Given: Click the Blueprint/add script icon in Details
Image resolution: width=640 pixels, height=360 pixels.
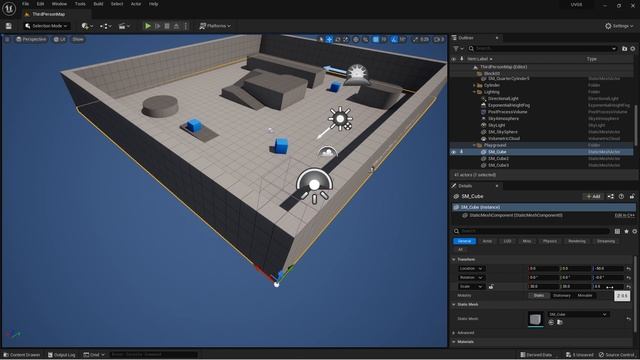Looking at the screenshot, I should point(611,196).
